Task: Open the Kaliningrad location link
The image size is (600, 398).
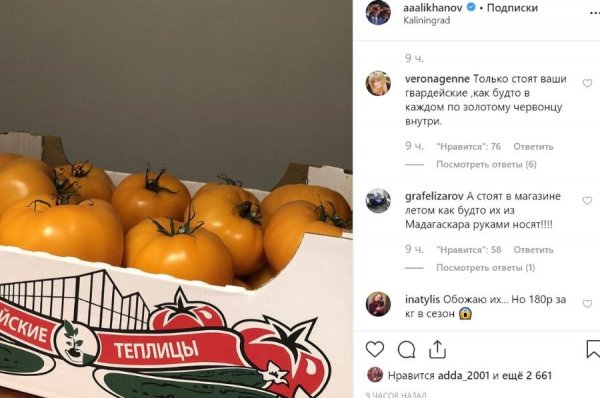Action: coord(427,20)
